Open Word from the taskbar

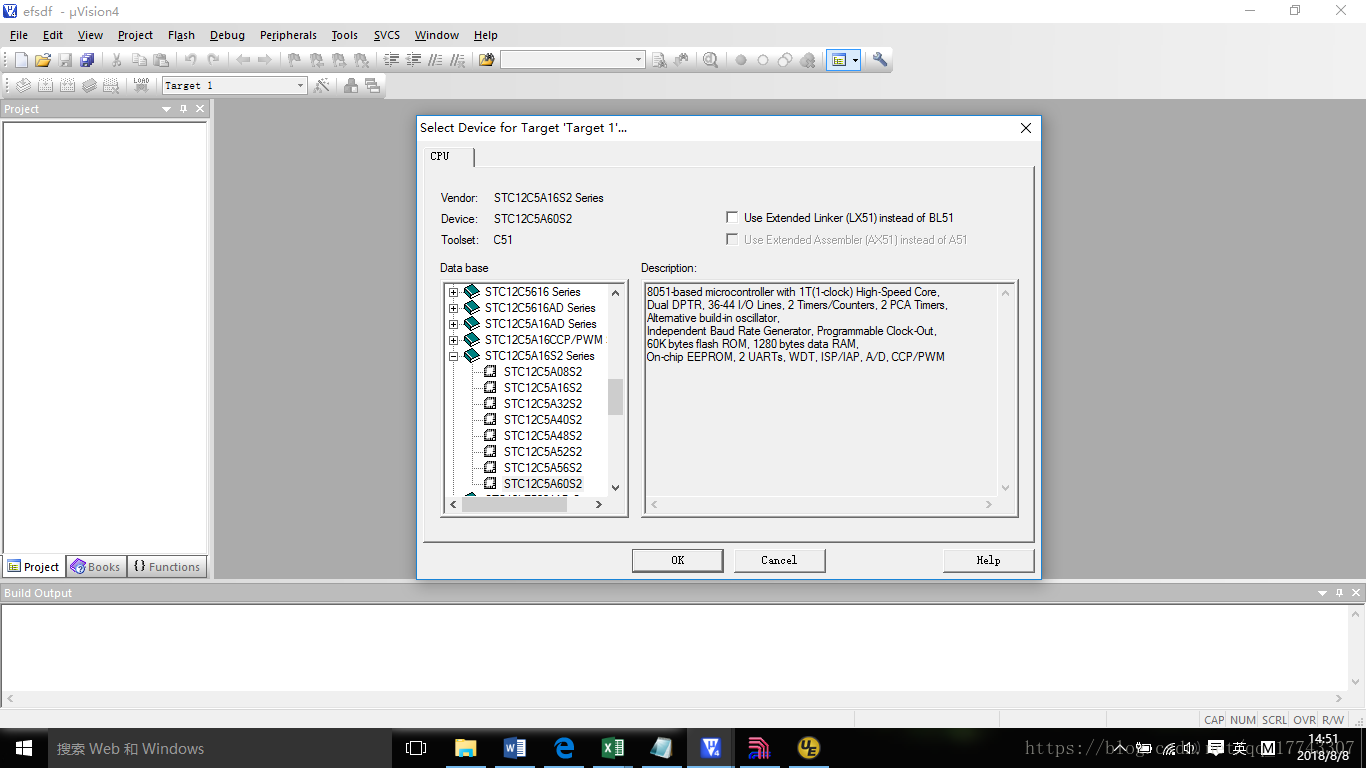515,748
